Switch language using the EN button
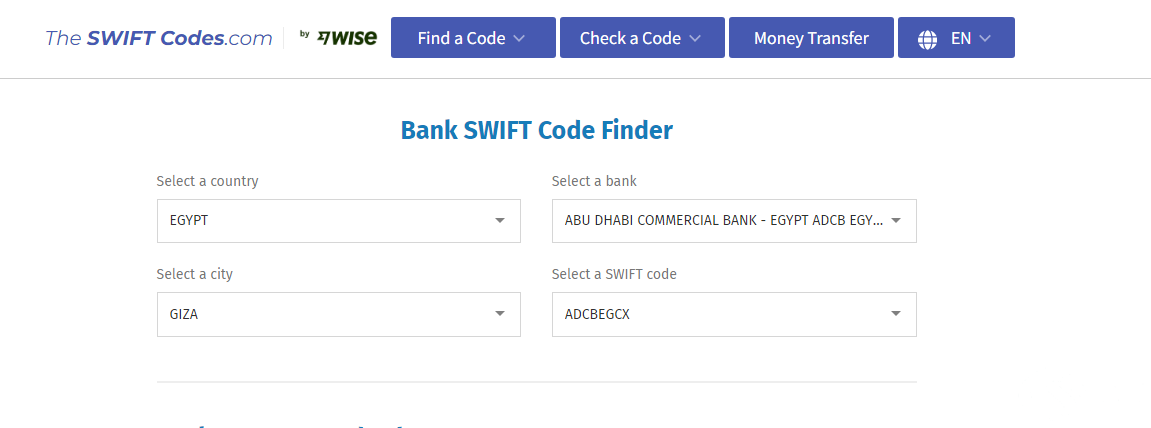Viewport: 1151px width, 428px height. coord(956,37)
